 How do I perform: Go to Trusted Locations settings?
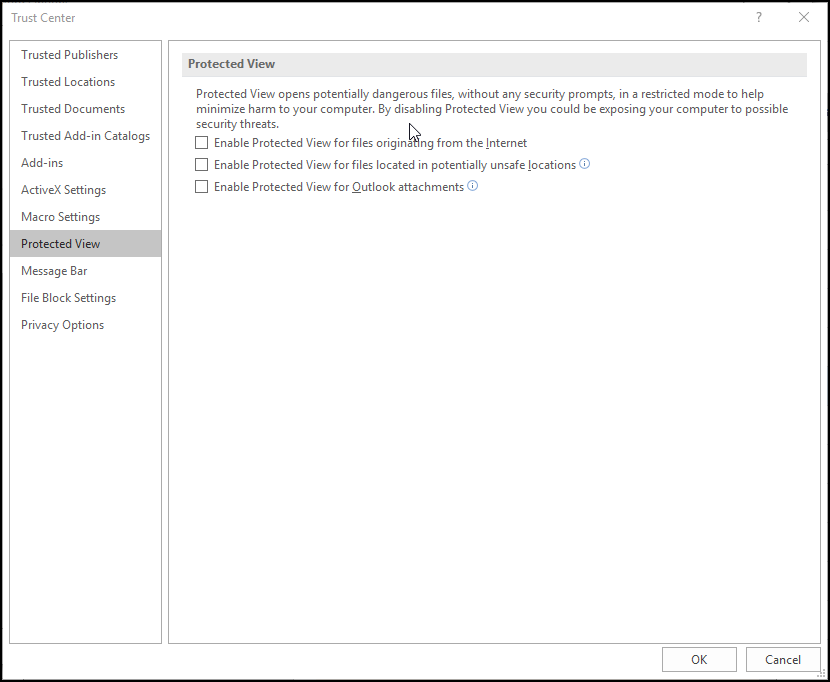click(x=68, y=82)
